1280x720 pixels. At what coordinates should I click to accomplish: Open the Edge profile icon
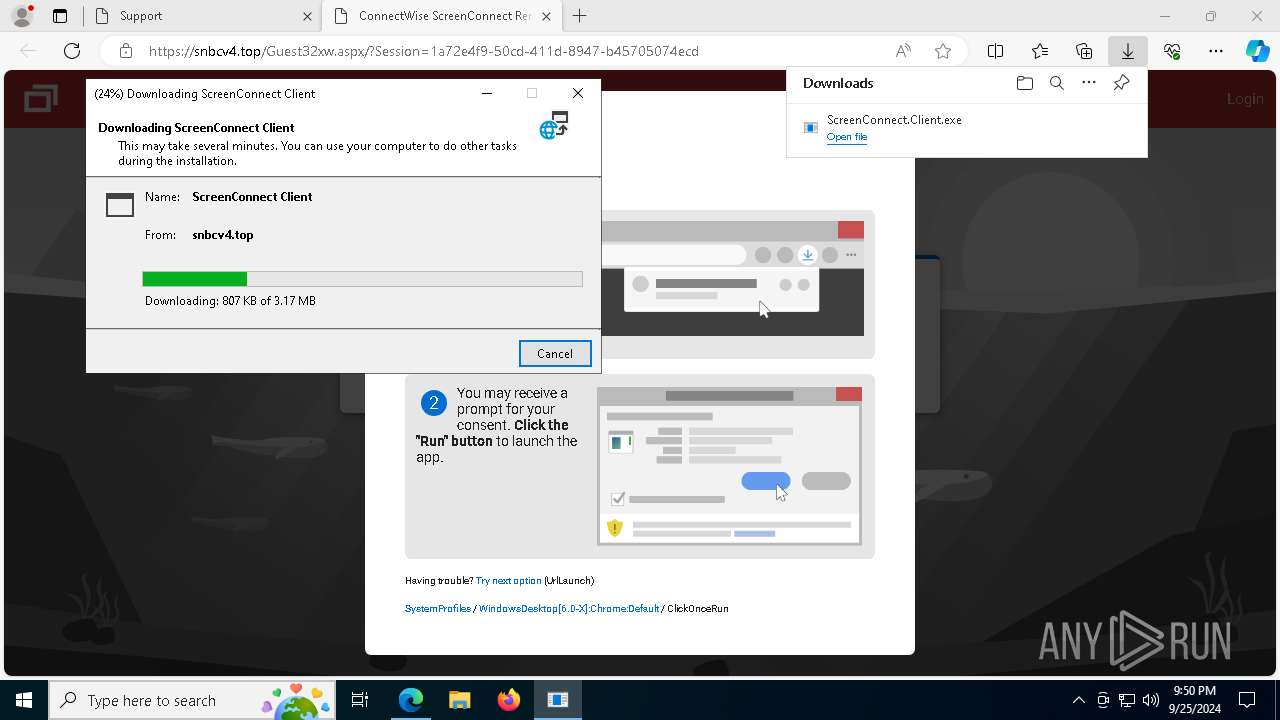[21, 16]
